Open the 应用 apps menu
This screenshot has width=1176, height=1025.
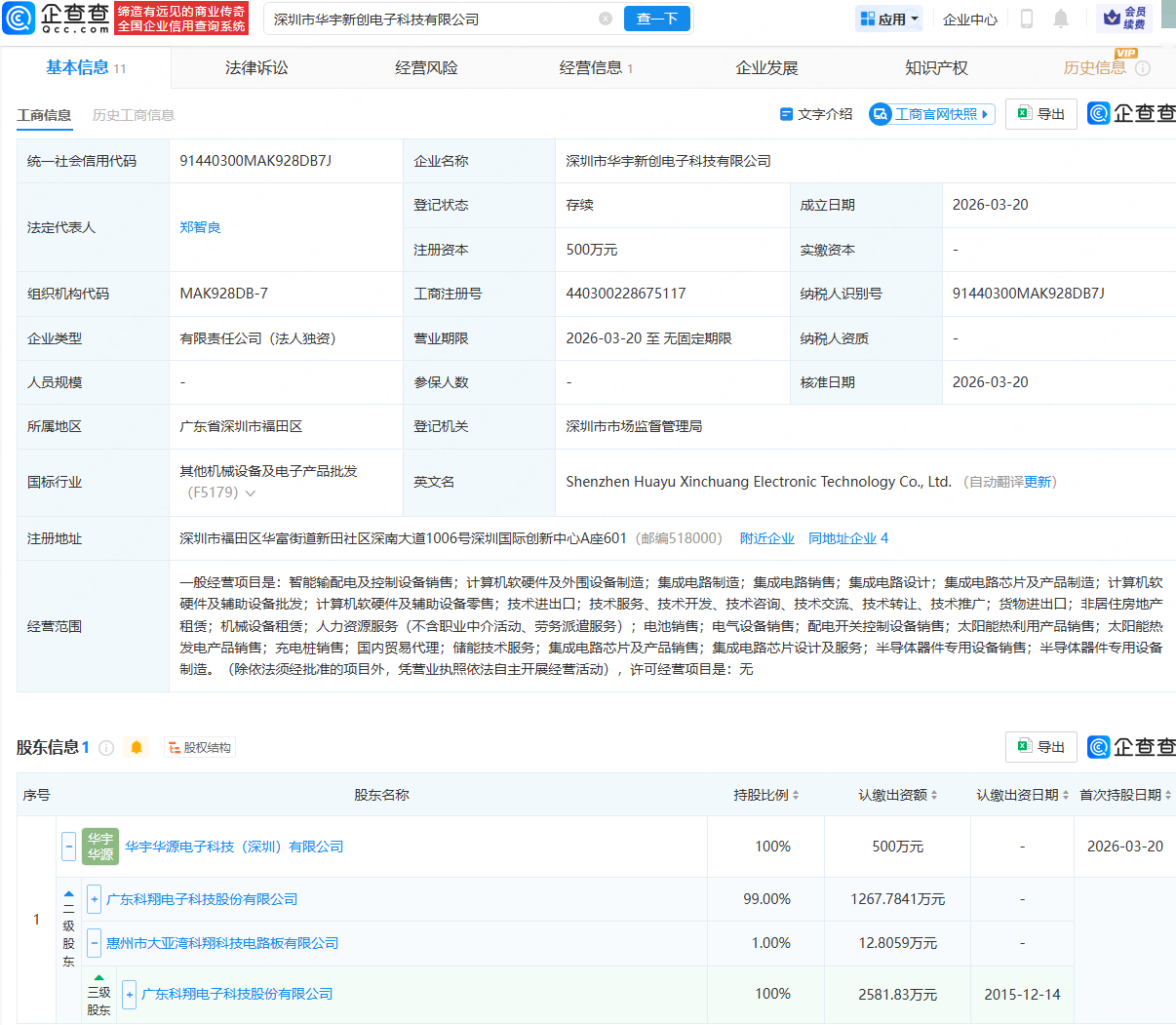click(888, 19)
